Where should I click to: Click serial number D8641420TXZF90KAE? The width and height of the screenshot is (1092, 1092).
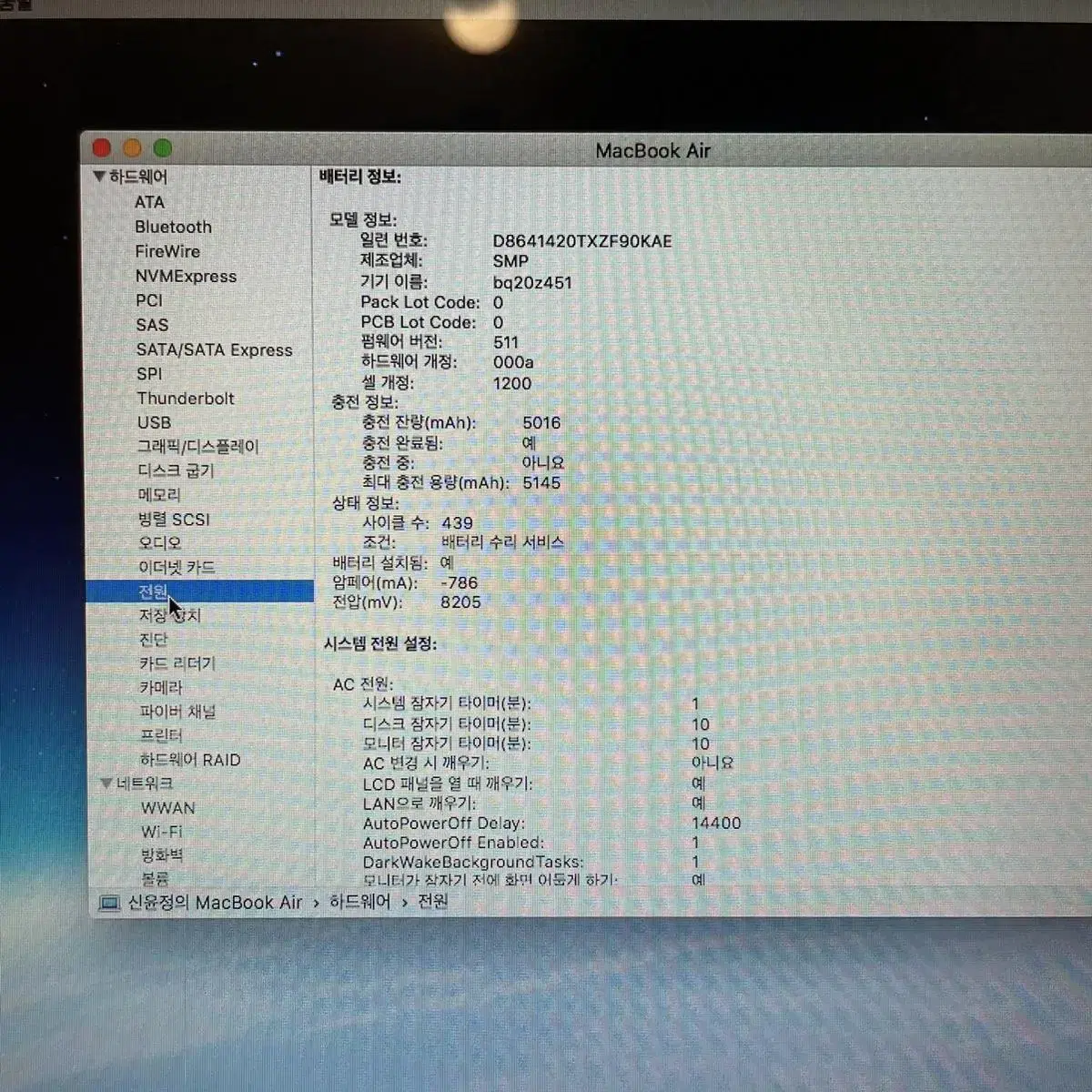coord(582,241)
